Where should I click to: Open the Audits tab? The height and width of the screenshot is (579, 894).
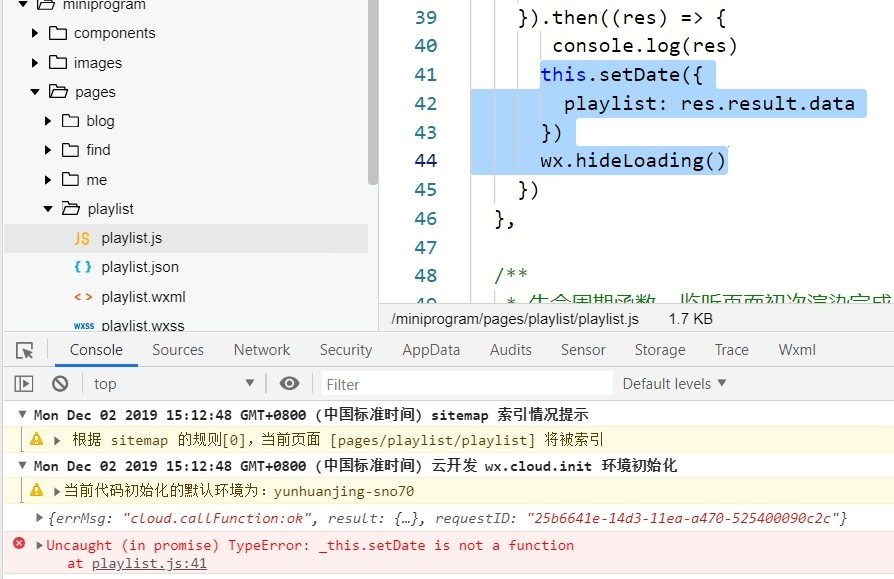[x=510, y=350]
